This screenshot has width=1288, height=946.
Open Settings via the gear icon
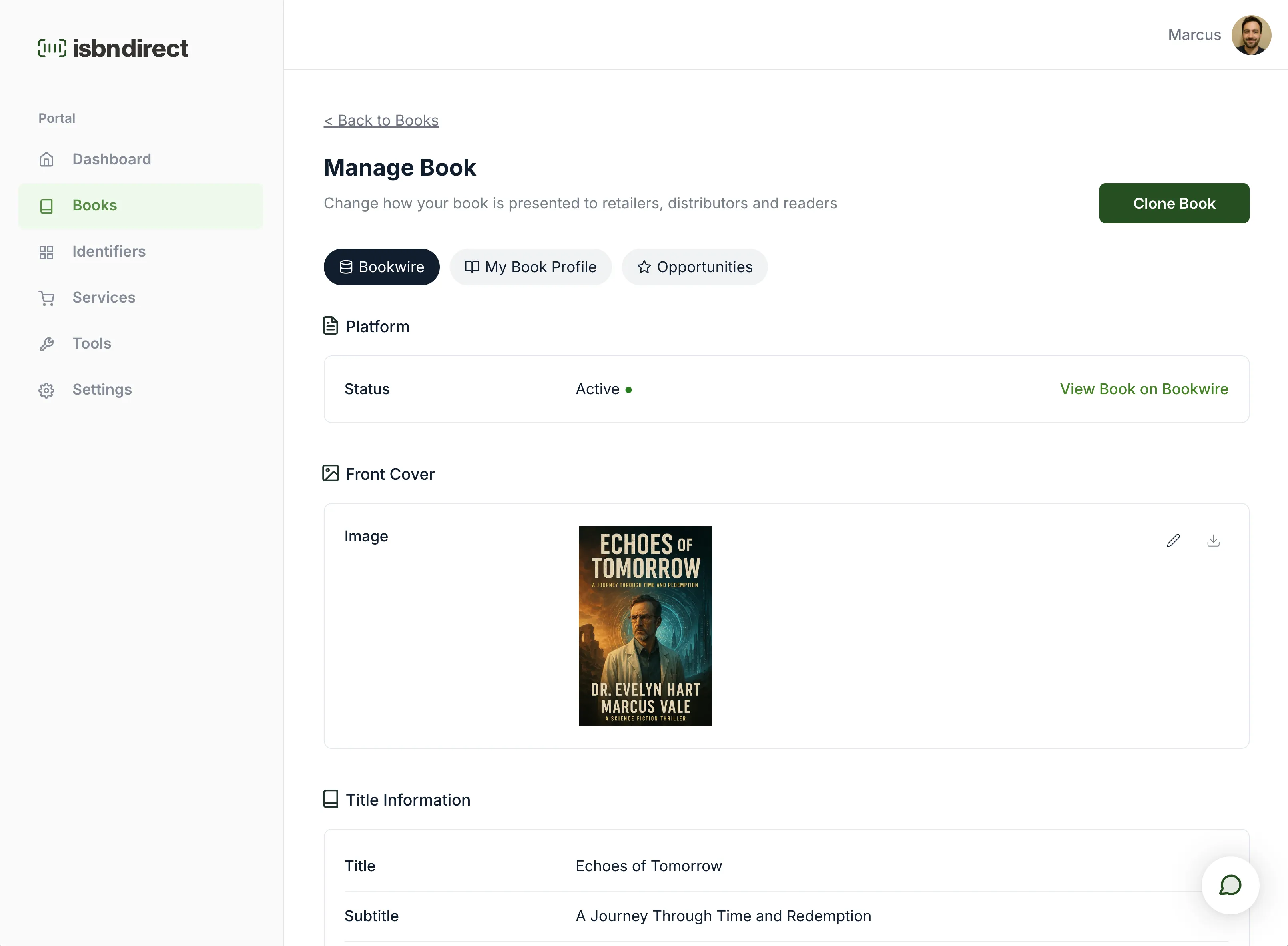tap(46, 390)
